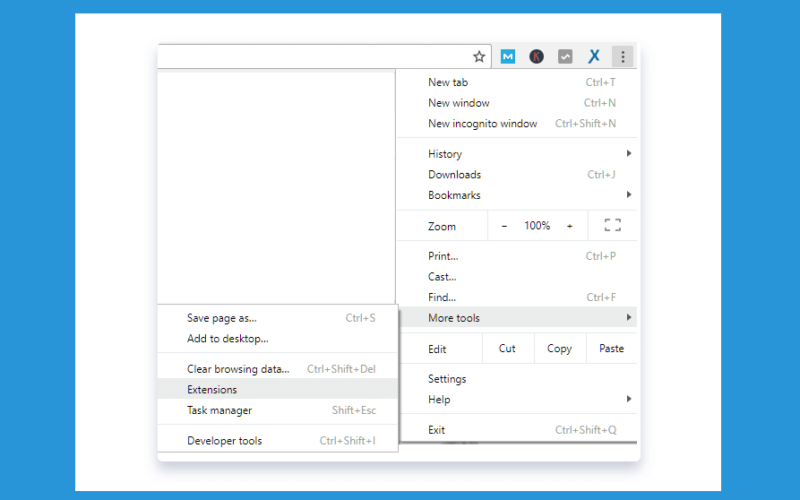Click the 100% zoom level value
The height and width of the screenshot is (500, 800).
537,226
